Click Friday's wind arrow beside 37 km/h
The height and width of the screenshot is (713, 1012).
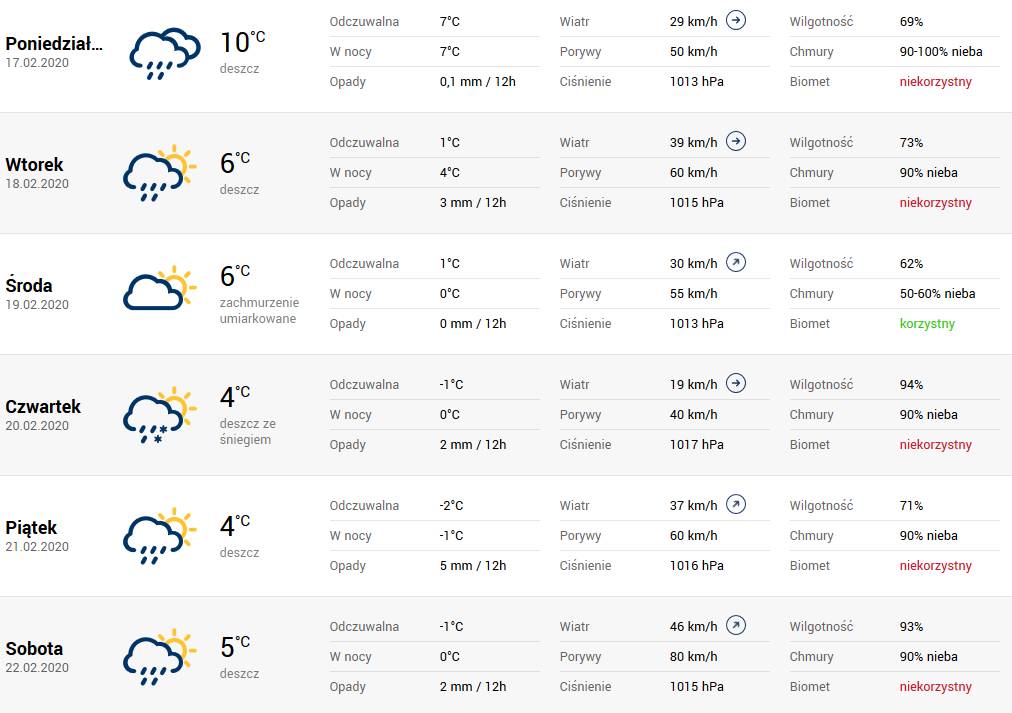coord(736,504)
